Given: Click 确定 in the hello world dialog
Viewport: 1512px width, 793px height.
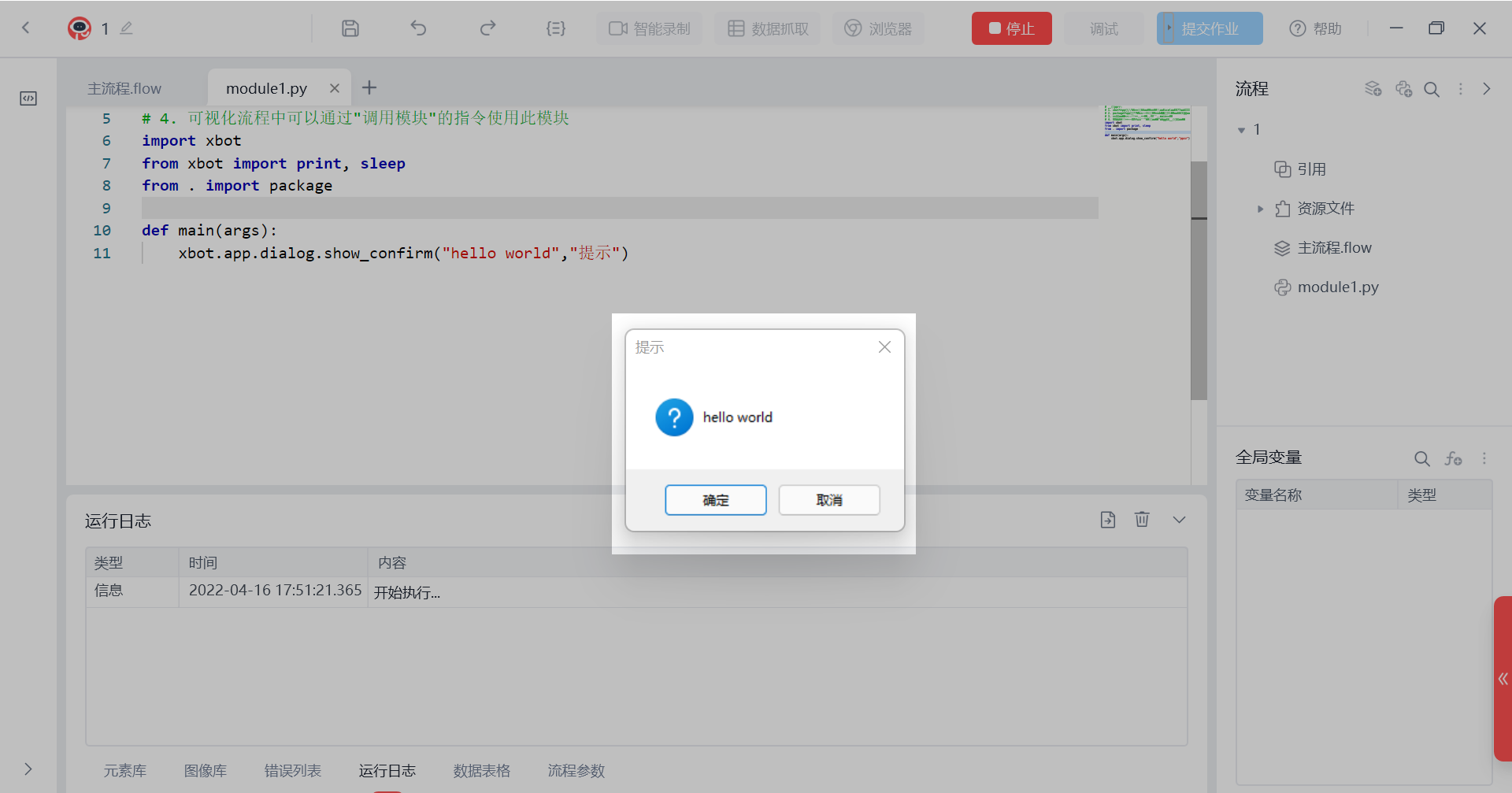Looking at the screenshot, I should [715, 499].
